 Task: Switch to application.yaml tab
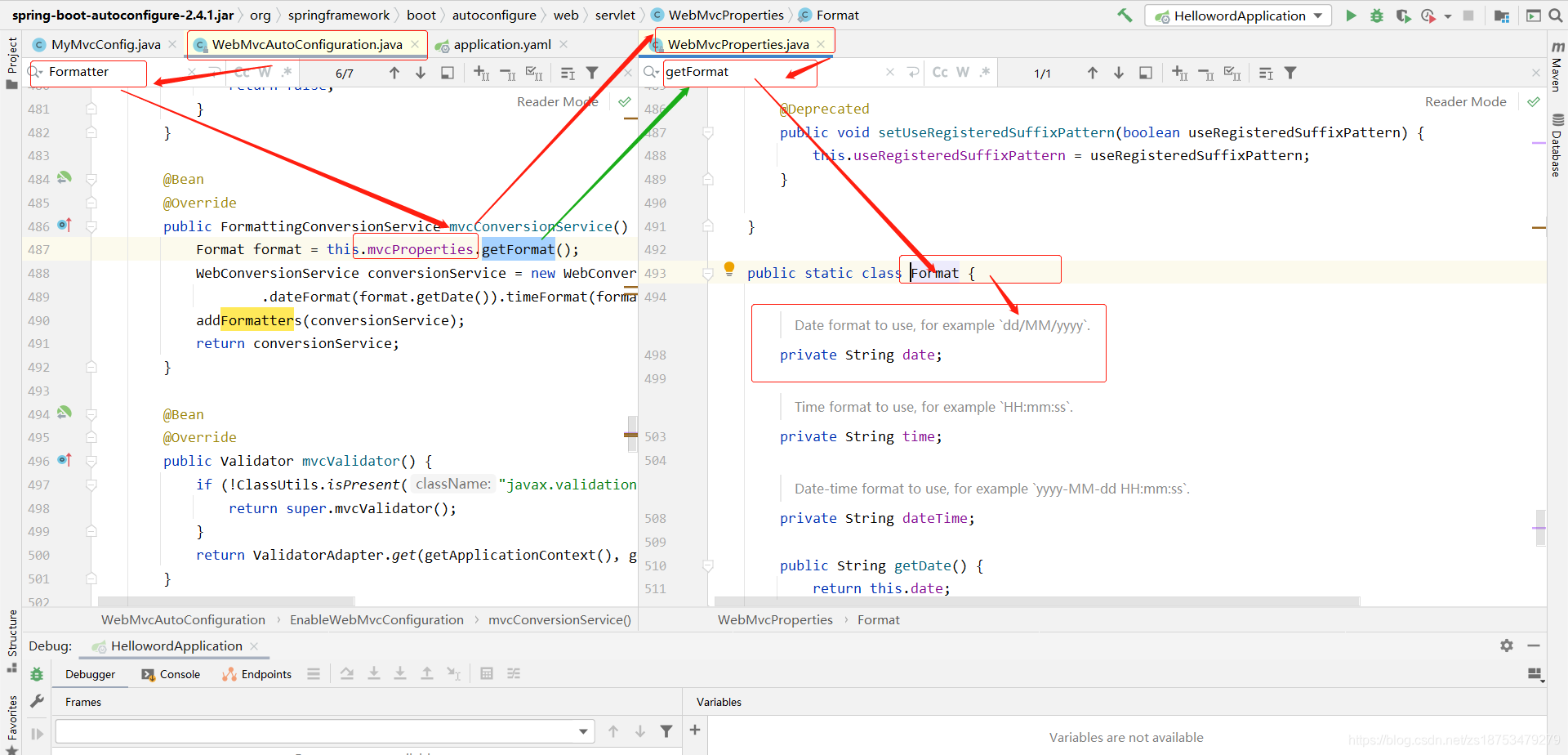point(502,45)
